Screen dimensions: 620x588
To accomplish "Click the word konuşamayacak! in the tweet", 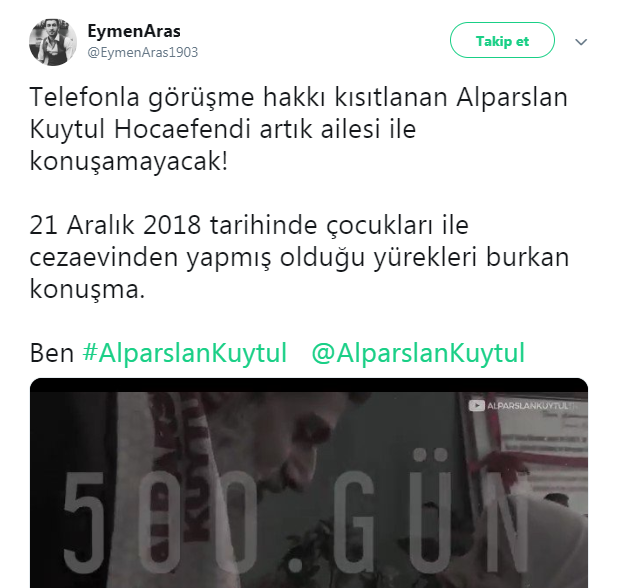I will point(129,162).
